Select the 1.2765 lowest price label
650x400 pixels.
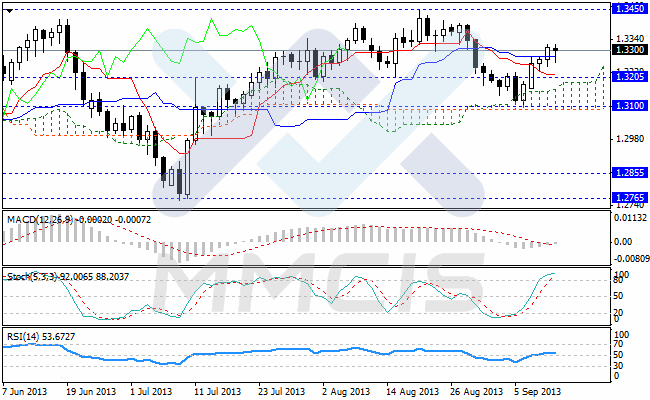[x=628, y=198]
